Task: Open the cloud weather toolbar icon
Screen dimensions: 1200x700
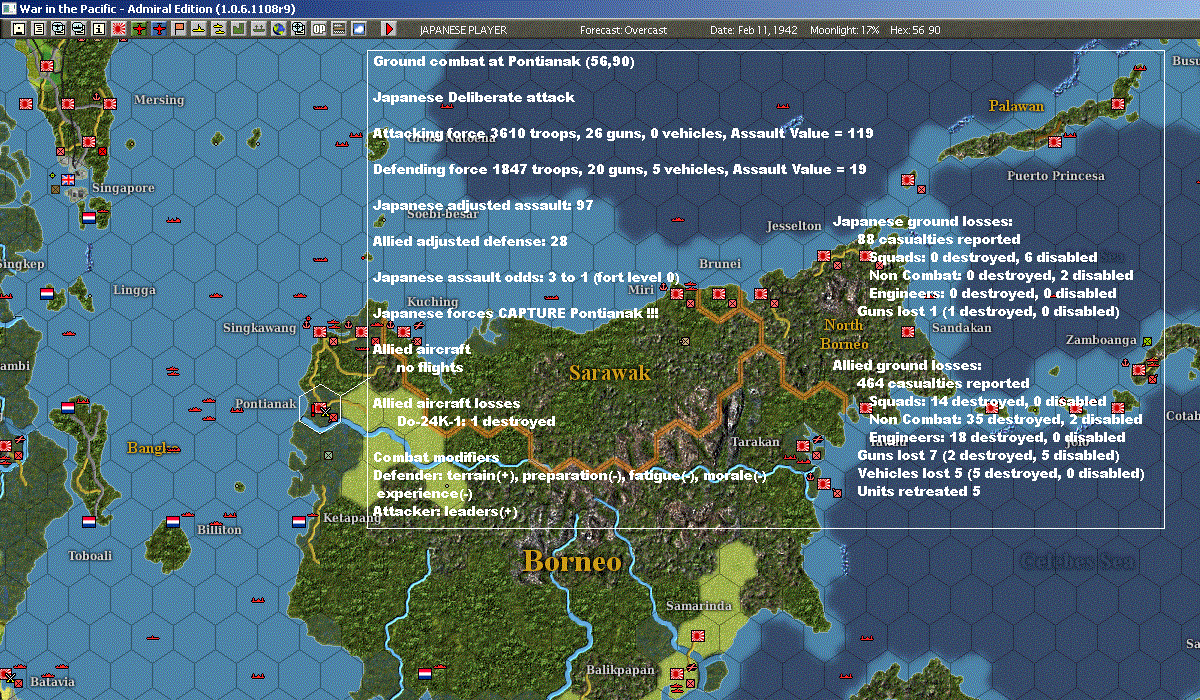Action: [359, 29]
